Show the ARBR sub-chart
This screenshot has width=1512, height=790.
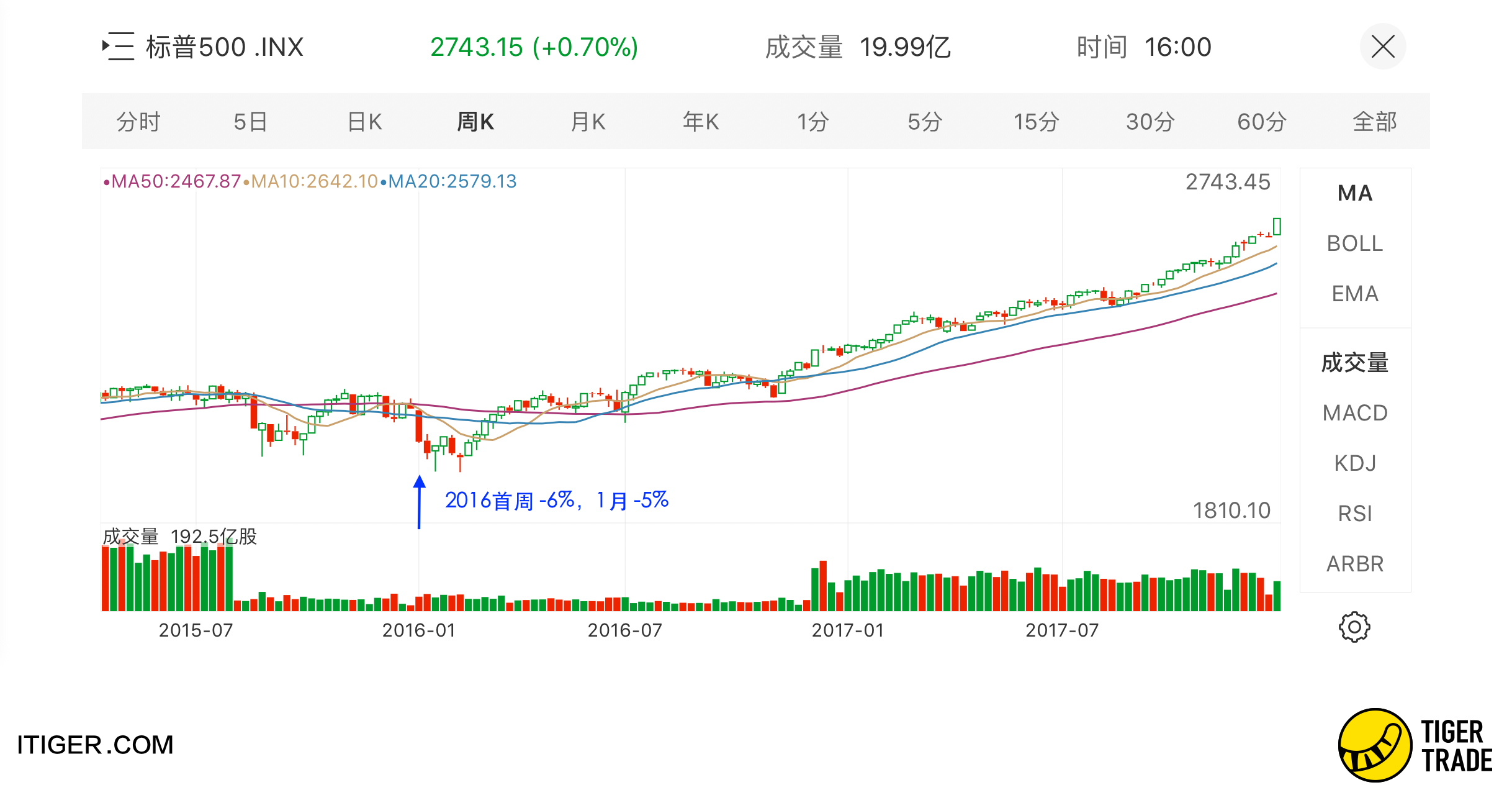click(x=1354, y=564)
